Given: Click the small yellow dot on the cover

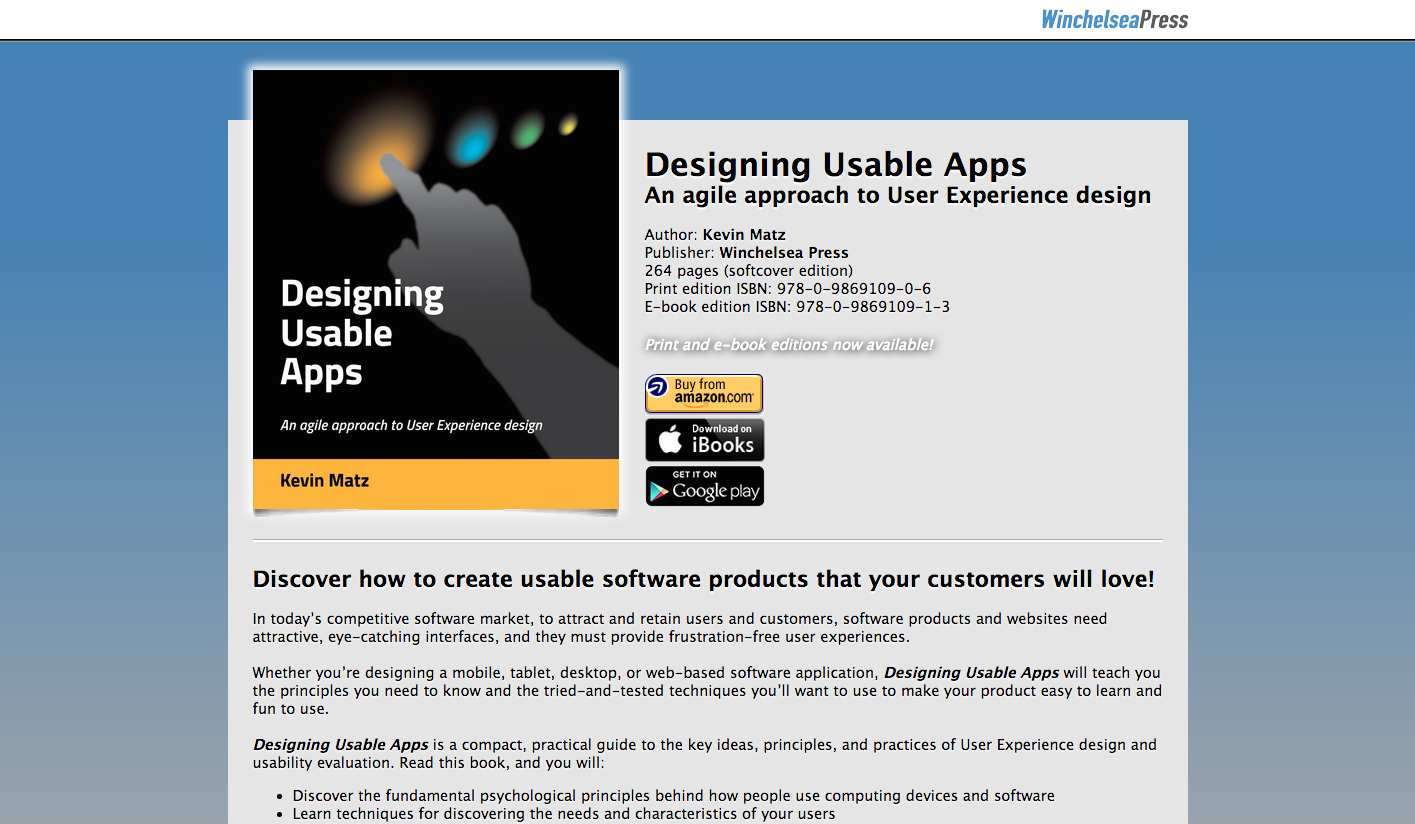Looking at the screenshot, I should tap(568, 125).
